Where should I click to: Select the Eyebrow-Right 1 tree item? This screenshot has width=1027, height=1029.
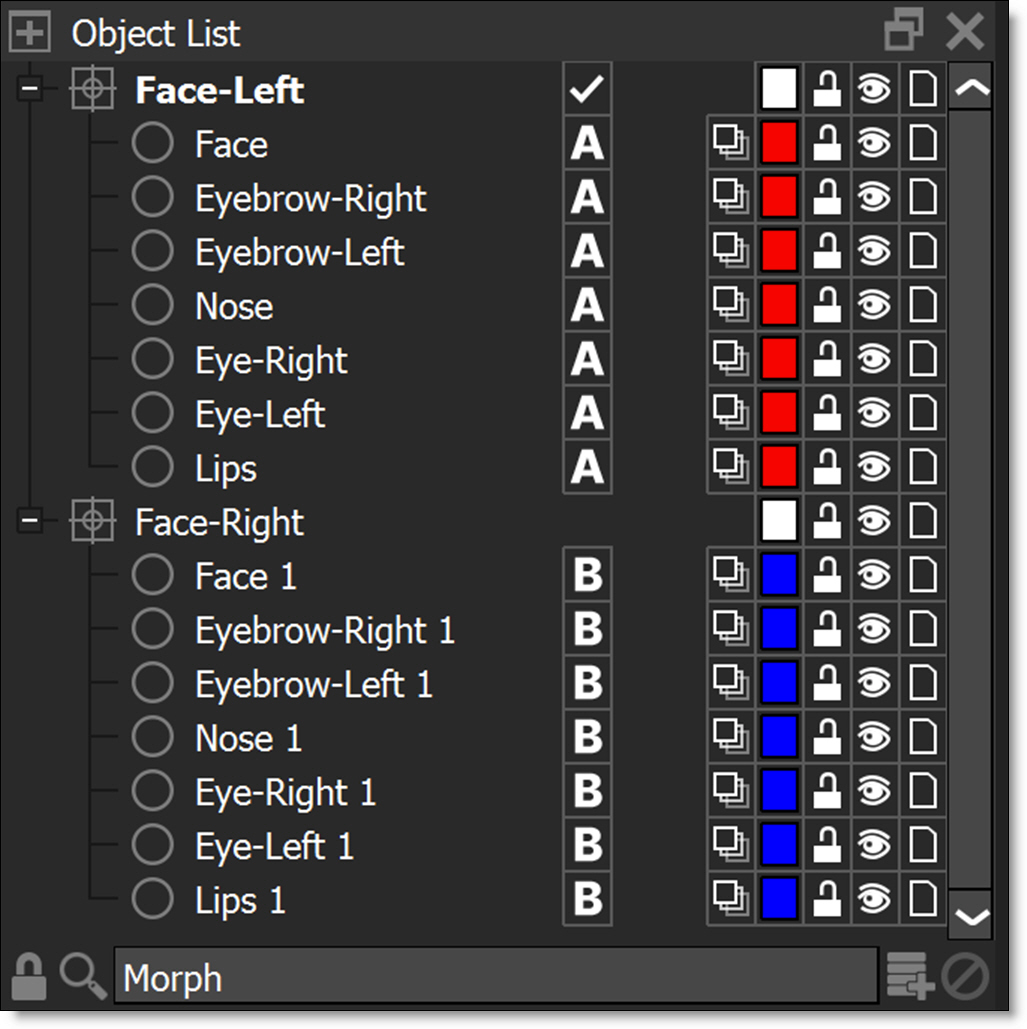point(324,630)
